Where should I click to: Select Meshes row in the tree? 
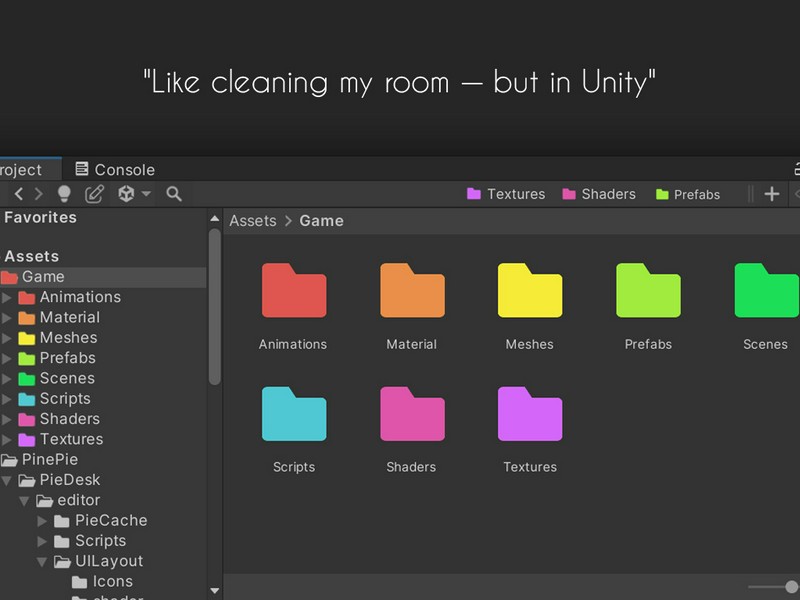(103, 338)
